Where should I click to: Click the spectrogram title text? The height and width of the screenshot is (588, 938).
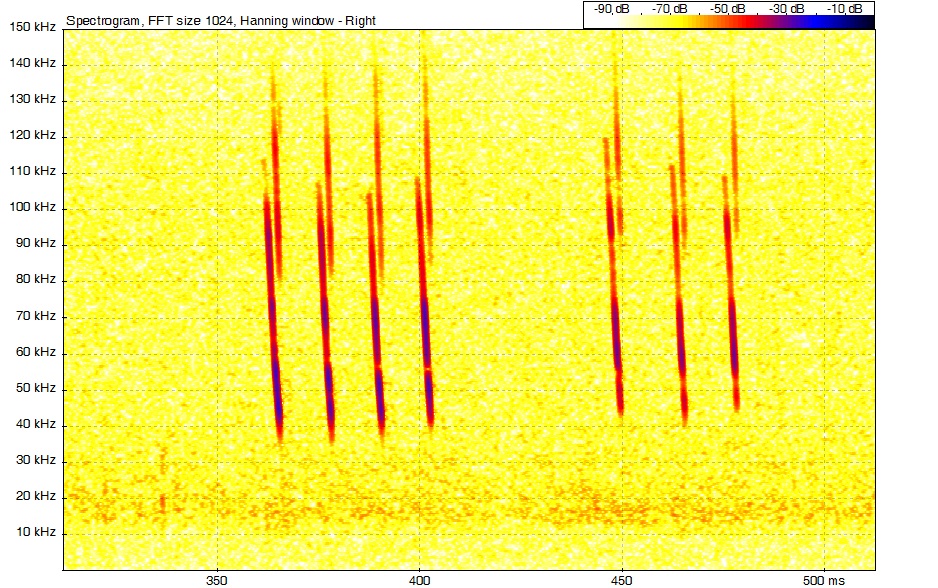pyautogui.click(x=221, y=21)
